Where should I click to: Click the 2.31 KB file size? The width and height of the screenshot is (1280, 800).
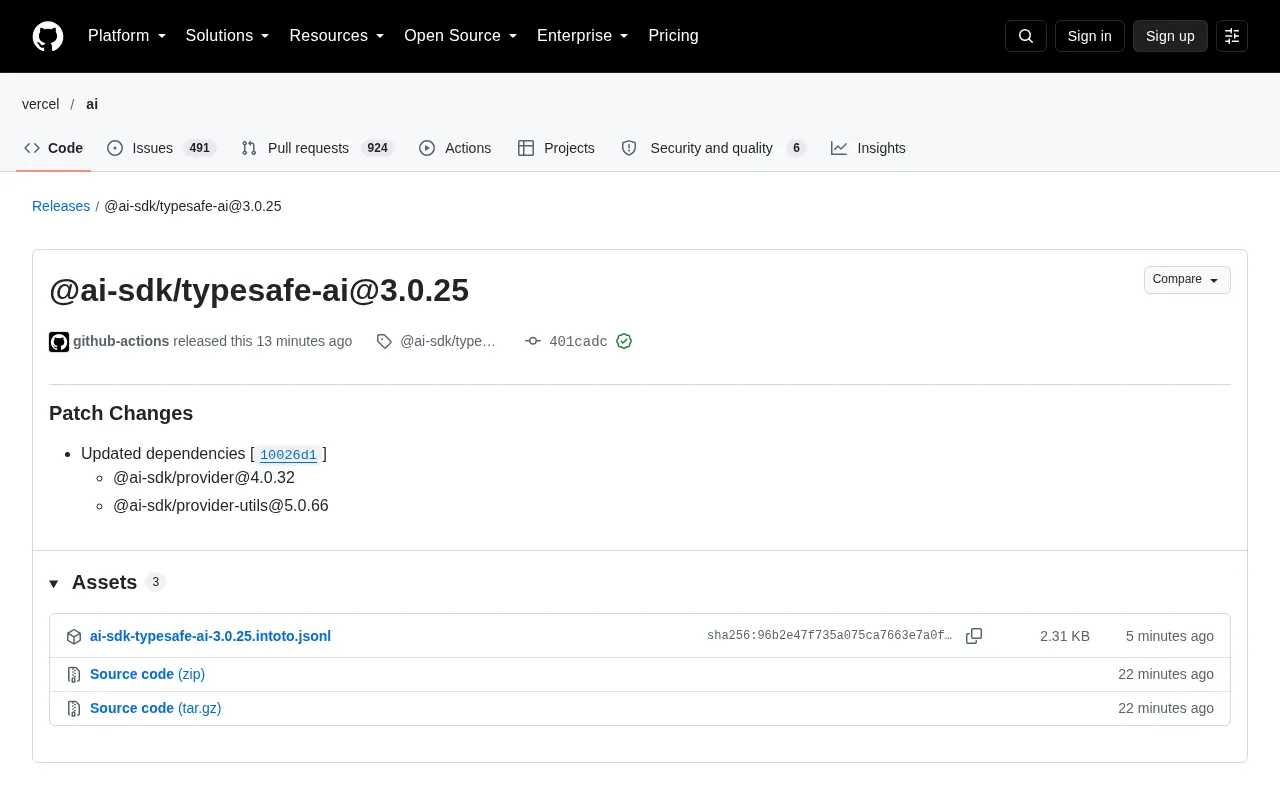1065,636
